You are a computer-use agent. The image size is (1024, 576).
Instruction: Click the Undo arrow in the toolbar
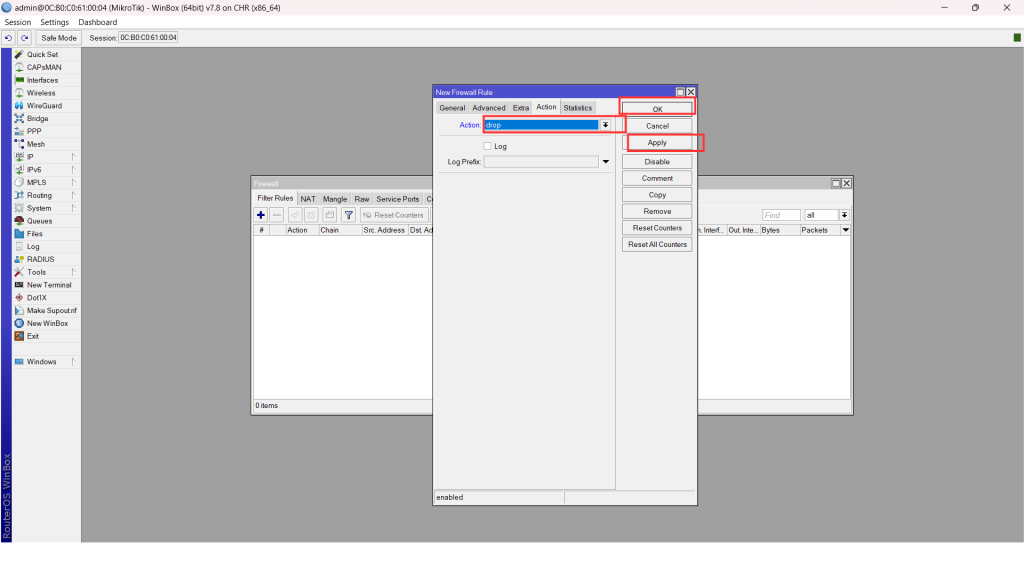pos(9,38)
